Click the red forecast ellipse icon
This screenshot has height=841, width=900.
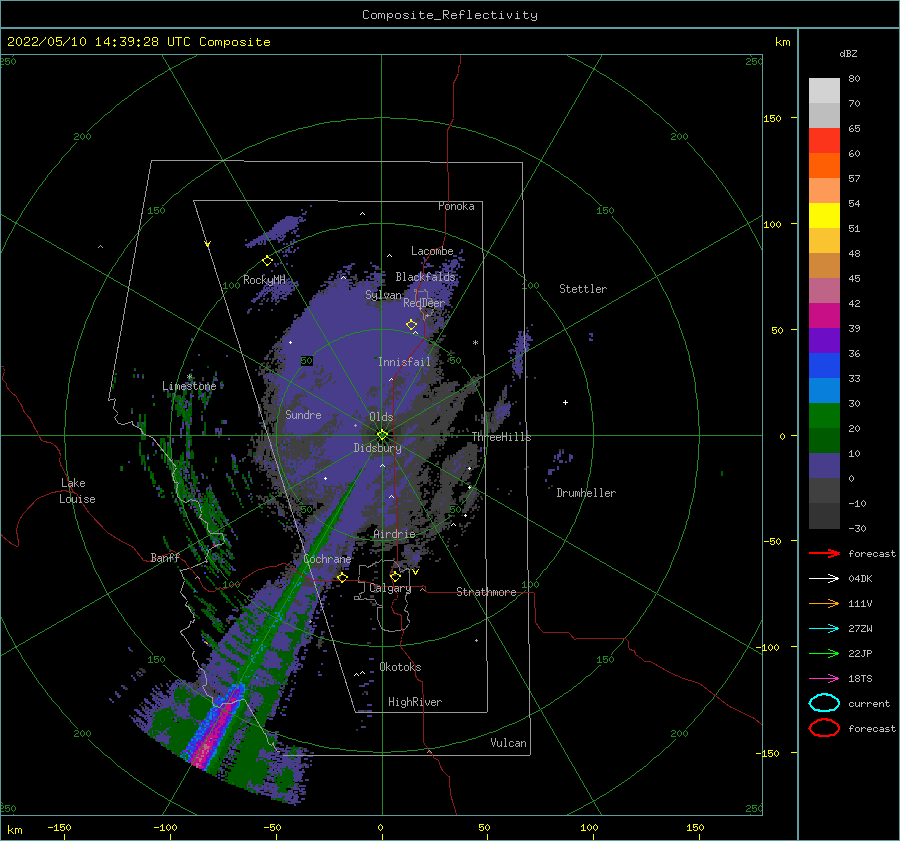coord(824,728)
